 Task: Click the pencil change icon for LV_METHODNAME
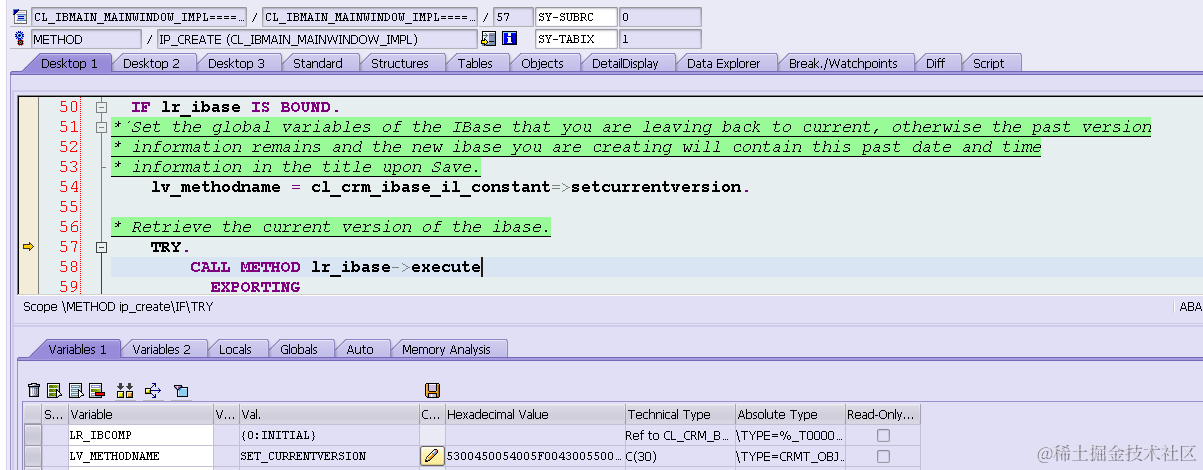coord(431,456)
